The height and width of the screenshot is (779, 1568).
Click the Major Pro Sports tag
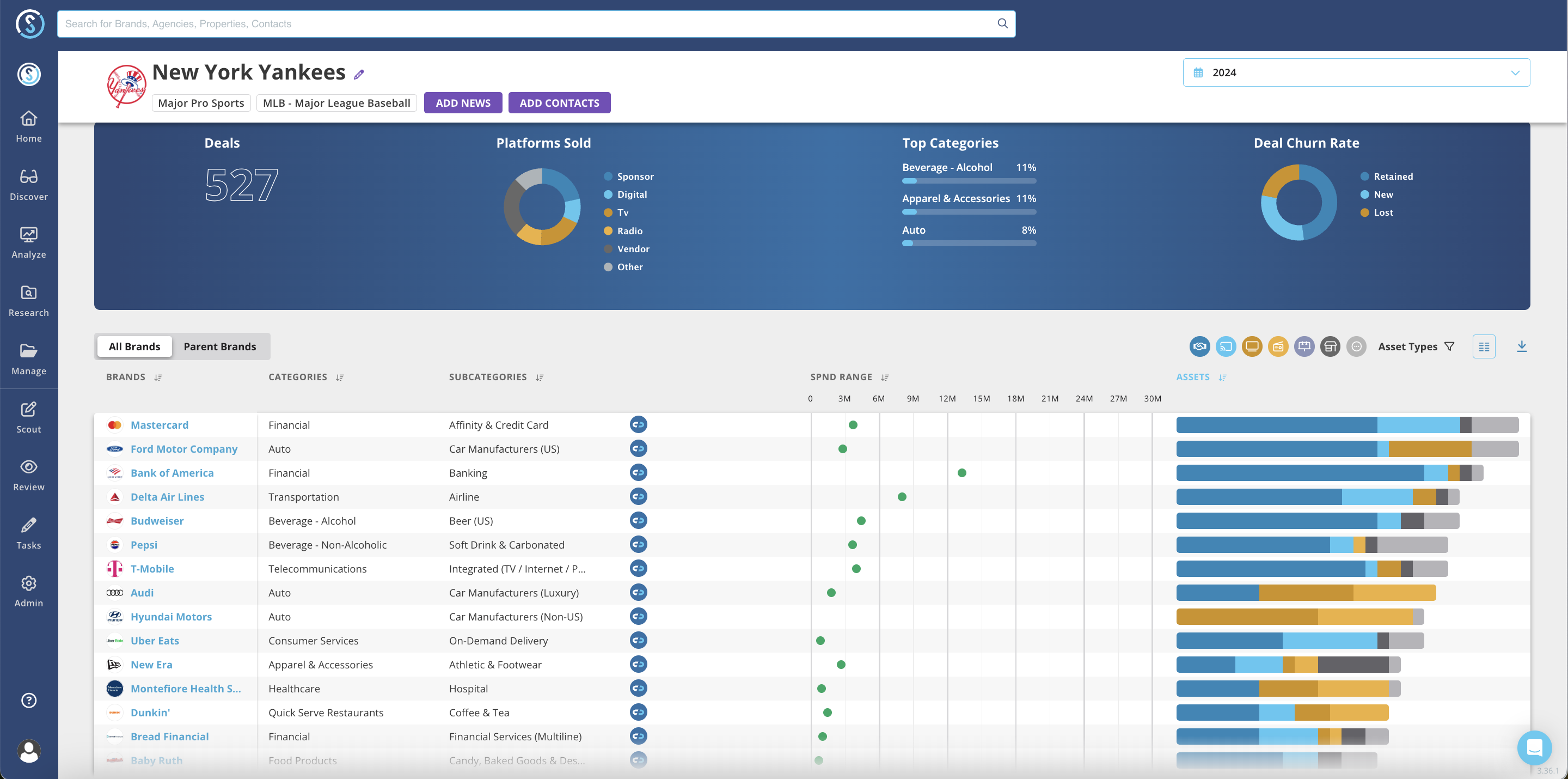click(201, 103)
